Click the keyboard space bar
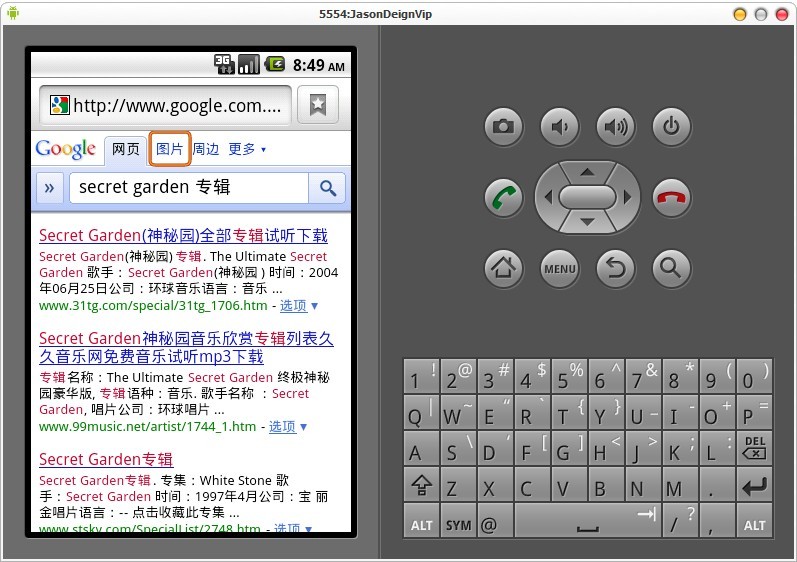The height and width of the screenshot is (562, 797). 588,521
